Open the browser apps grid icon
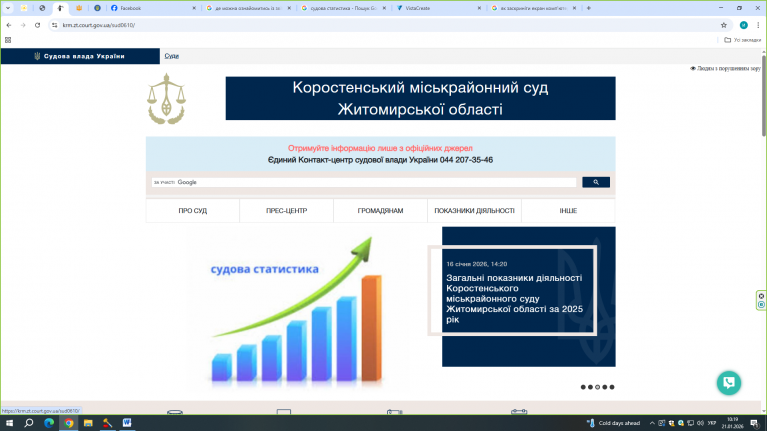The image size is (767, 431). pos(8,40)
